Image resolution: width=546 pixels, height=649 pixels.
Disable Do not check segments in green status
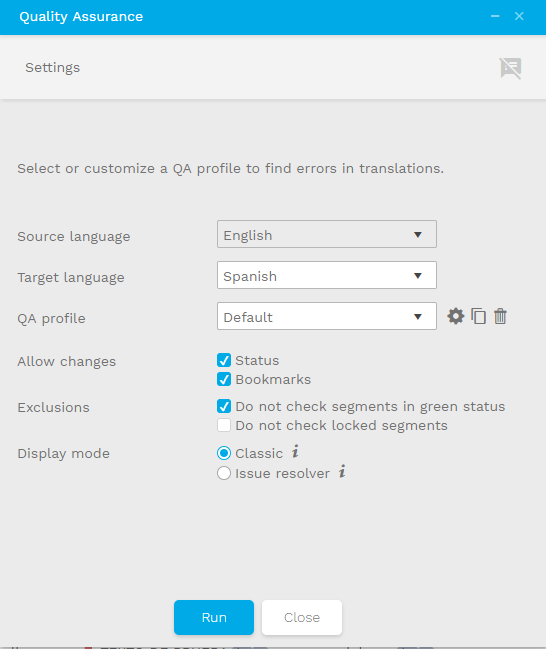224,406
